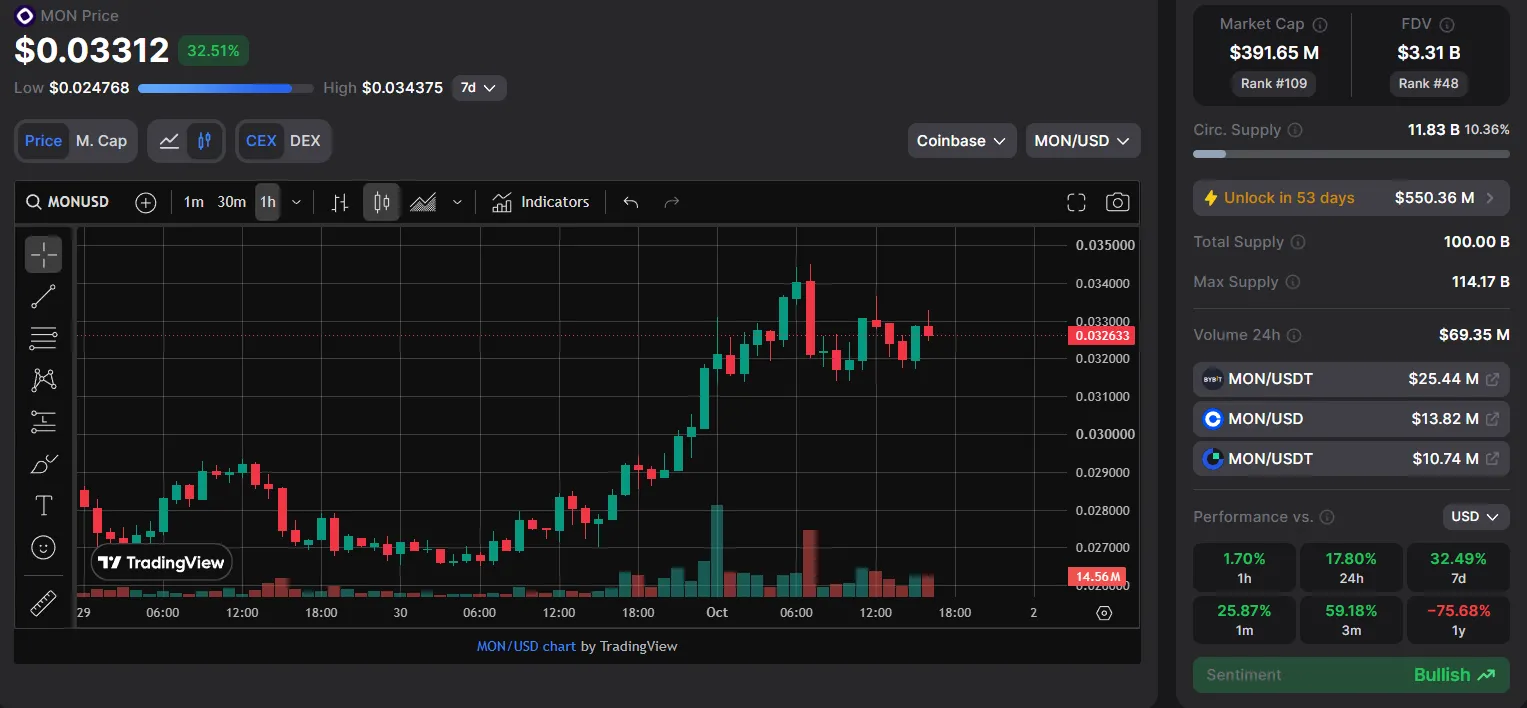The height and width of the screenshot is (708, 1527).
Task: Take a chart snapshot with camera icon
Action: point(1117,203)
